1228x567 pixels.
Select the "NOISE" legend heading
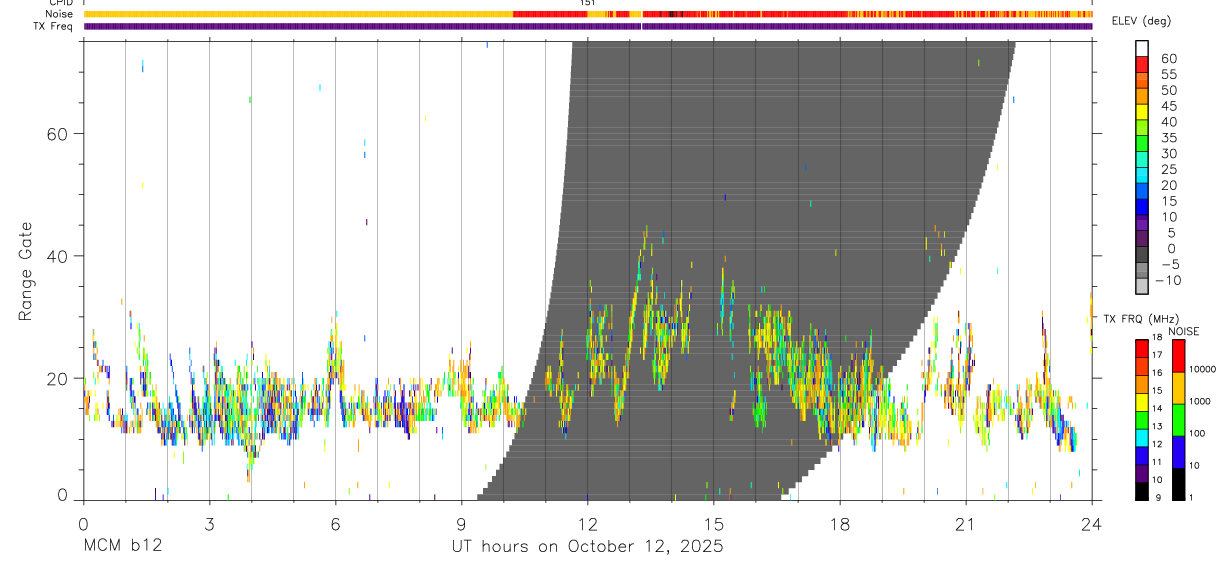tap(1183, 331)
